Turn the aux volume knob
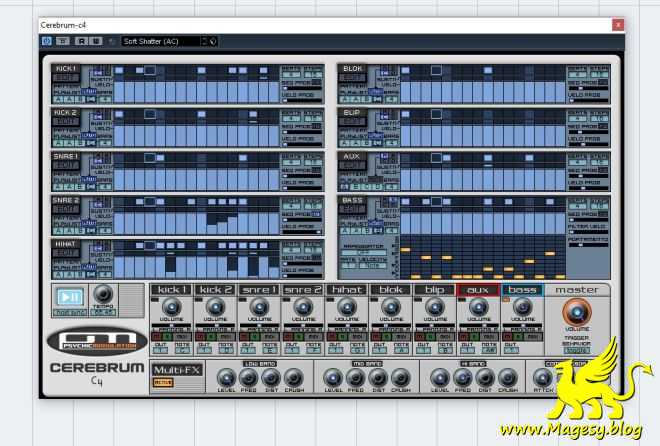This screenshot has width=660, height=446. [x=478, y=307]
